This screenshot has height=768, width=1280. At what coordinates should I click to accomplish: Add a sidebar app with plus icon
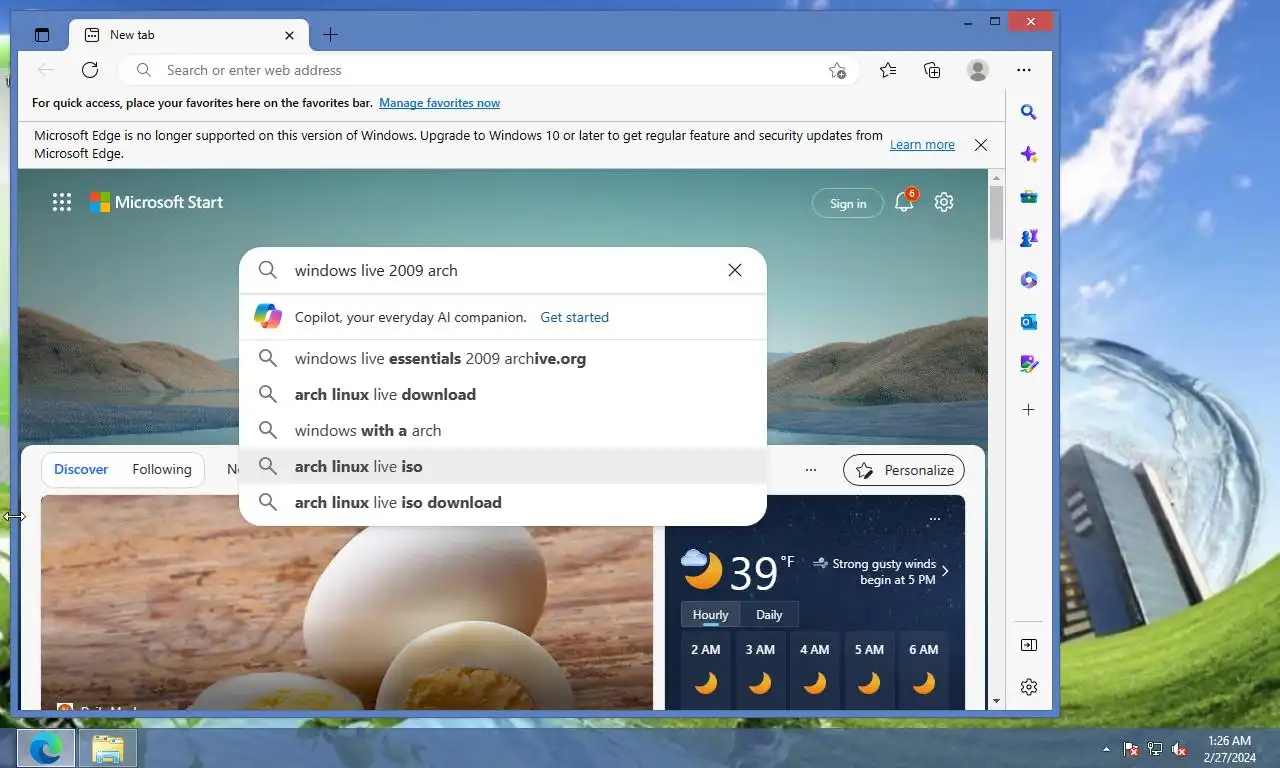coord(1029,410)
